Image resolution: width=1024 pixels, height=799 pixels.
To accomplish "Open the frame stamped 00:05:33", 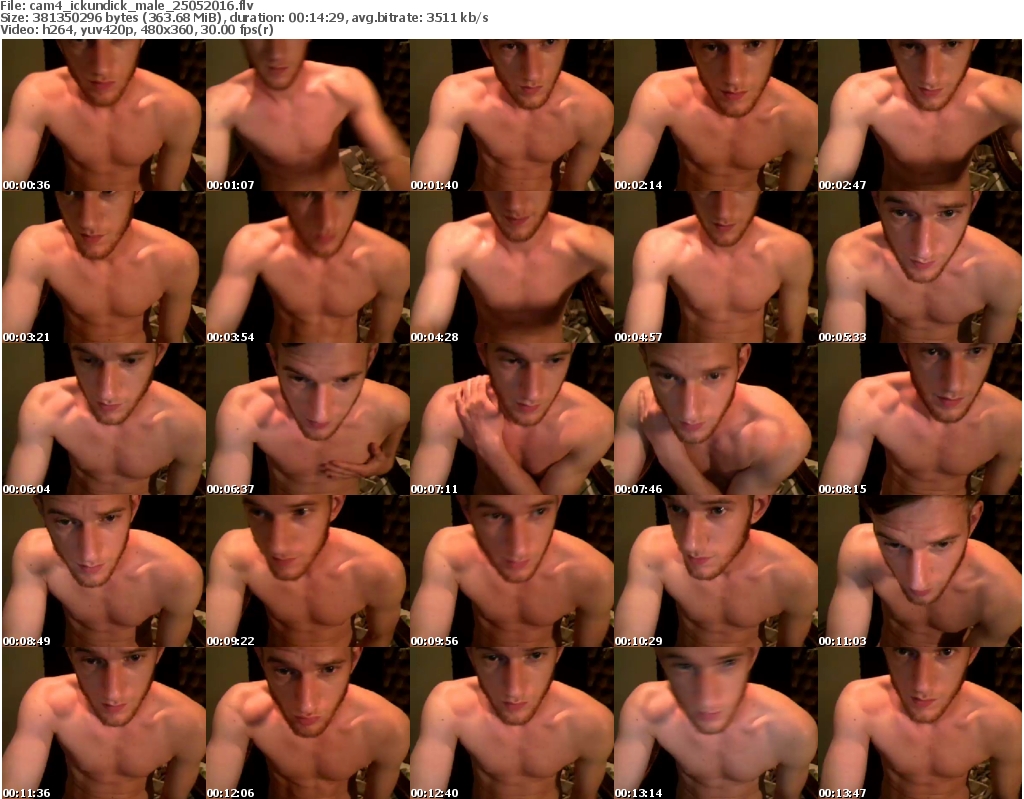I will click(920, 267).
